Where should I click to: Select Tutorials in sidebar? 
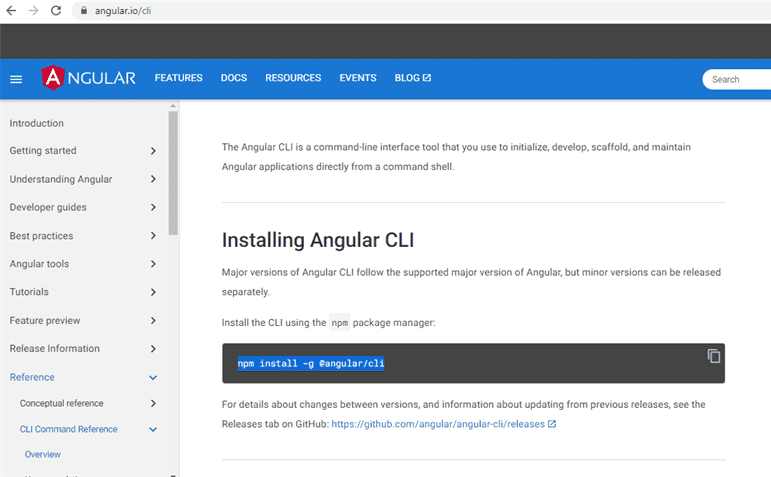29,292
